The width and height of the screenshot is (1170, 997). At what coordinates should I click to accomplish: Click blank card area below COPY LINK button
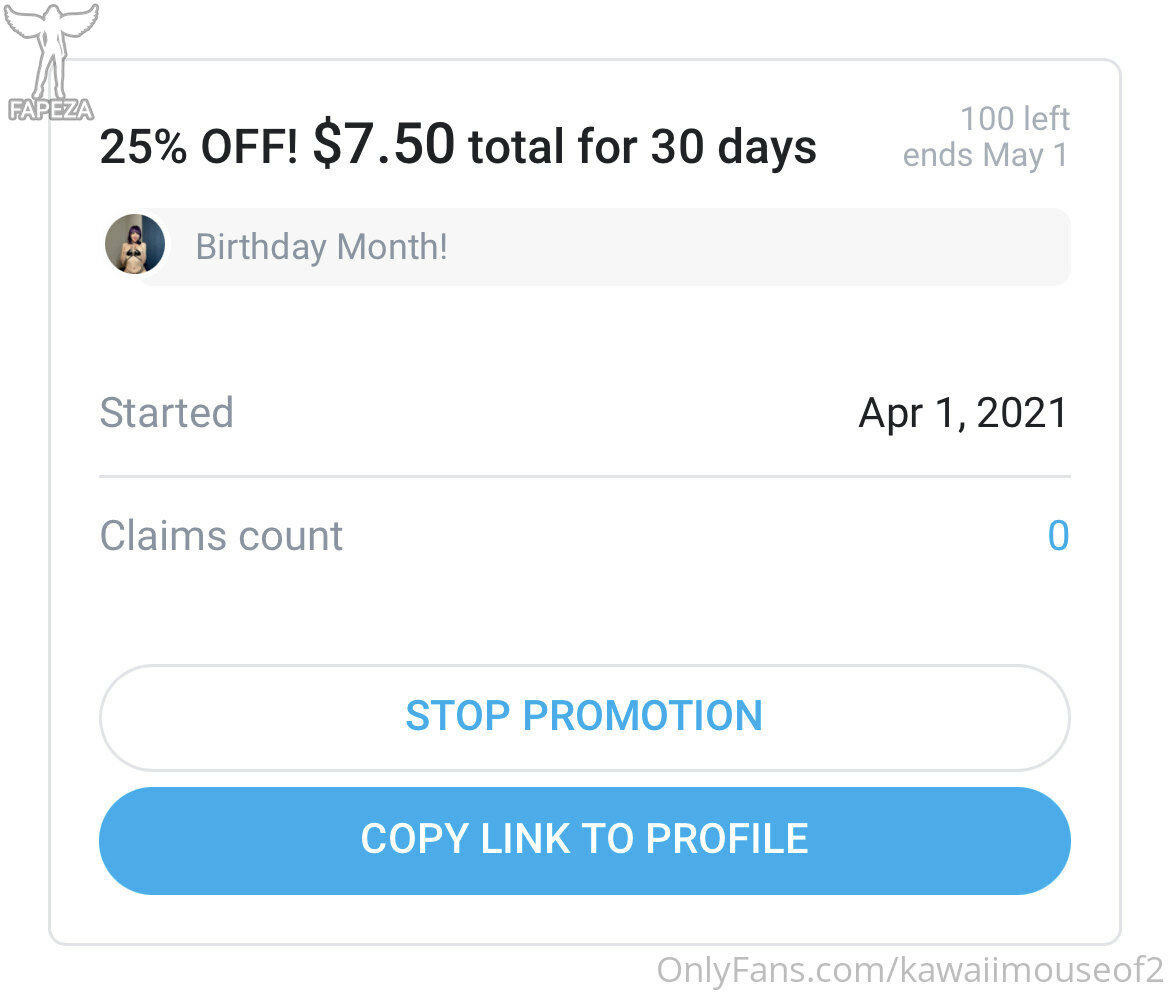(x=584, y=920)
